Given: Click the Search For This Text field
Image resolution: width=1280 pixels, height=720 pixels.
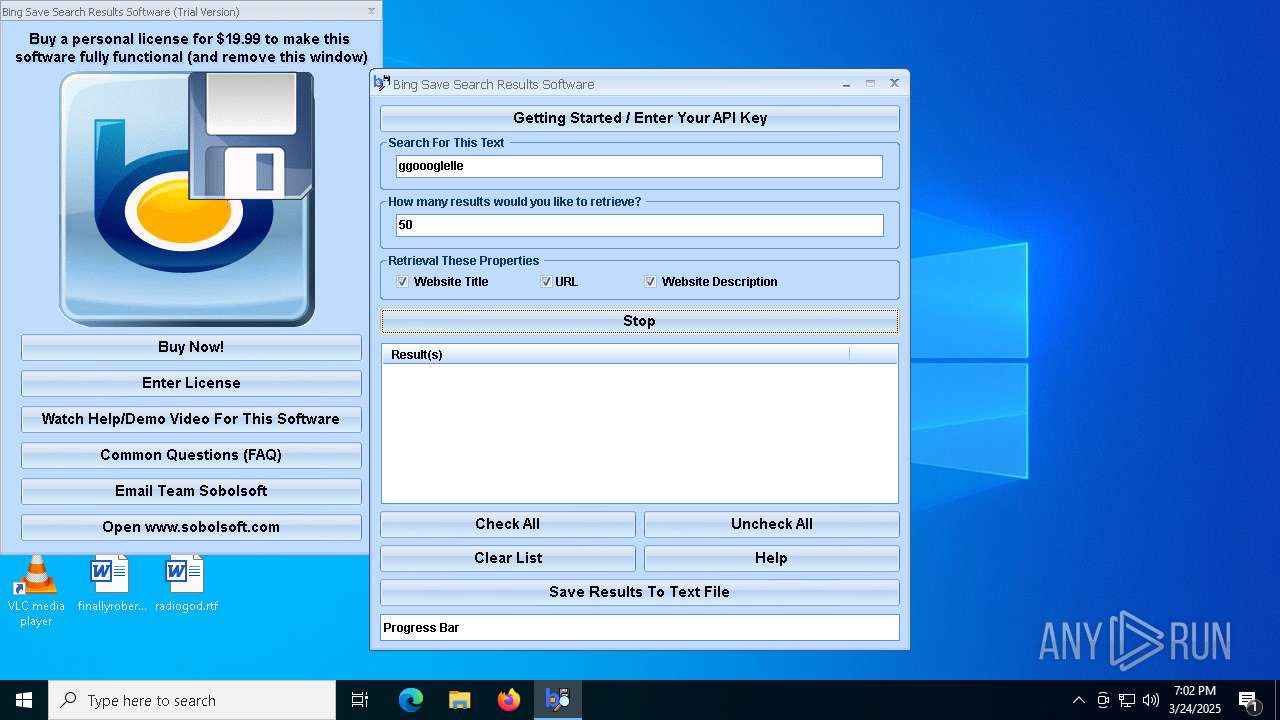Looking at the screenshot, I should pyautogui.click(x=640, y=166).
